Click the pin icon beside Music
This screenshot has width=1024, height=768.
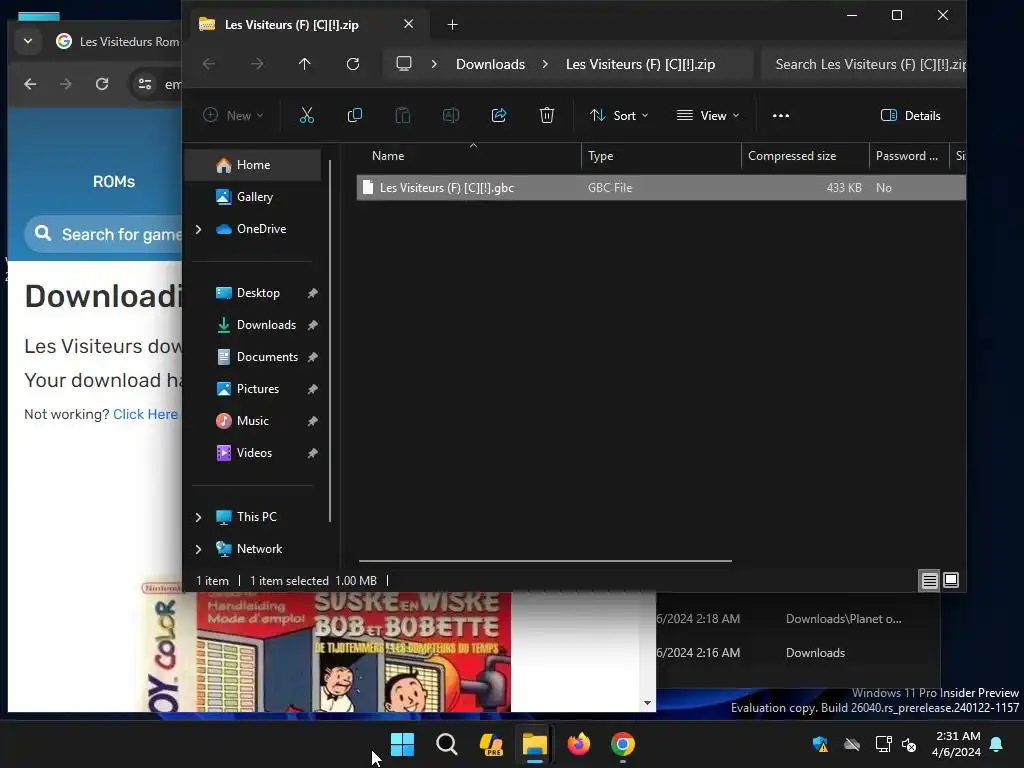click(x=313, y=421)
